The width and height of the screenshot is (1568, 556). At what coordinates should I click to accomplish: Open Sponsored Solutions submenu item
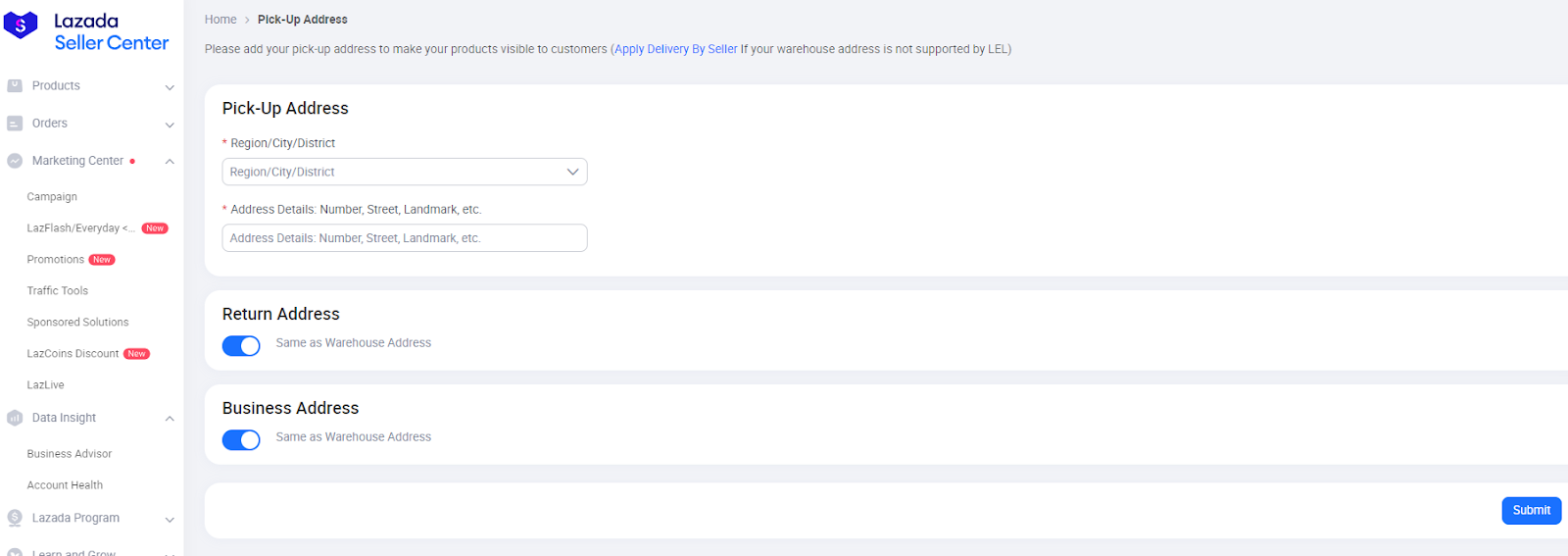(x=78, y=323)
